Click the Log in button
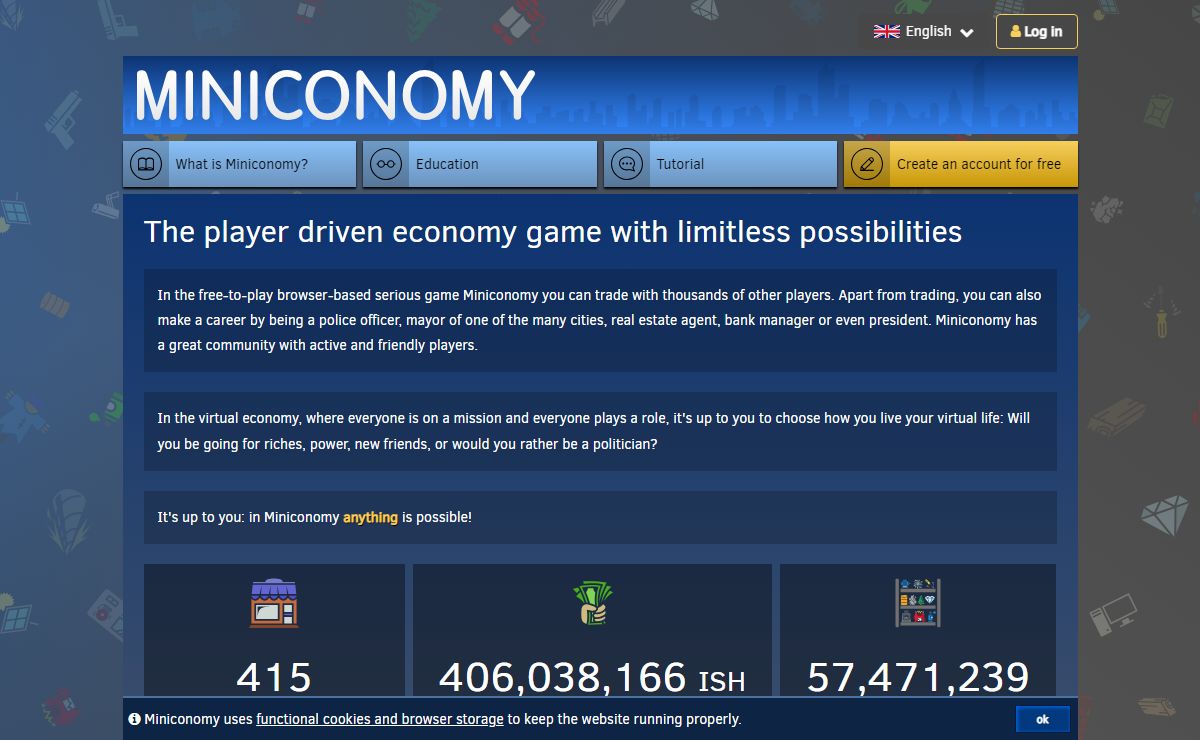Viewport: 1200px width, 740px height. coord(1037,31)
